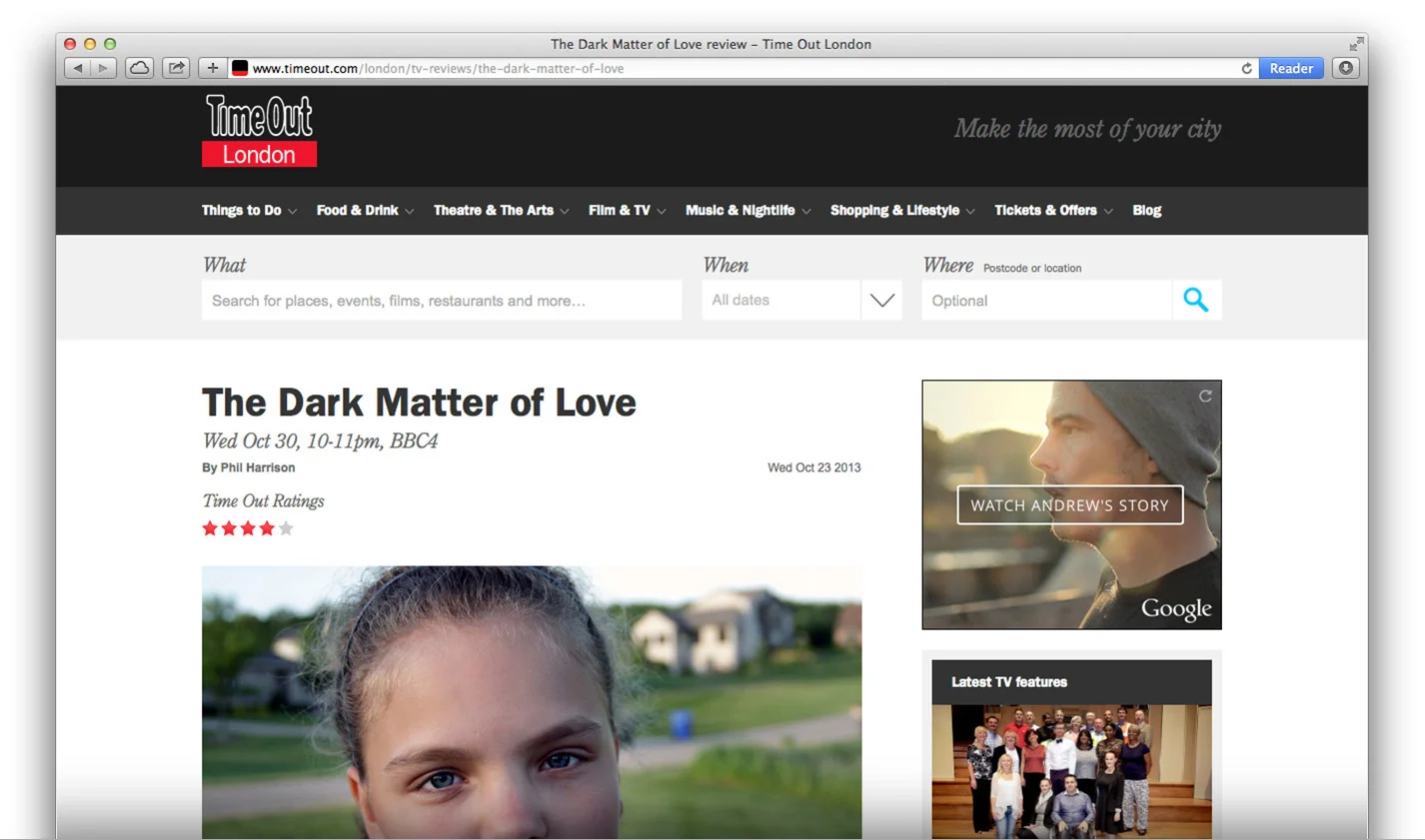This screenshot has height=840, width=1425.
Task: Open the Blog navigation link
Action: coord(1146,210)
